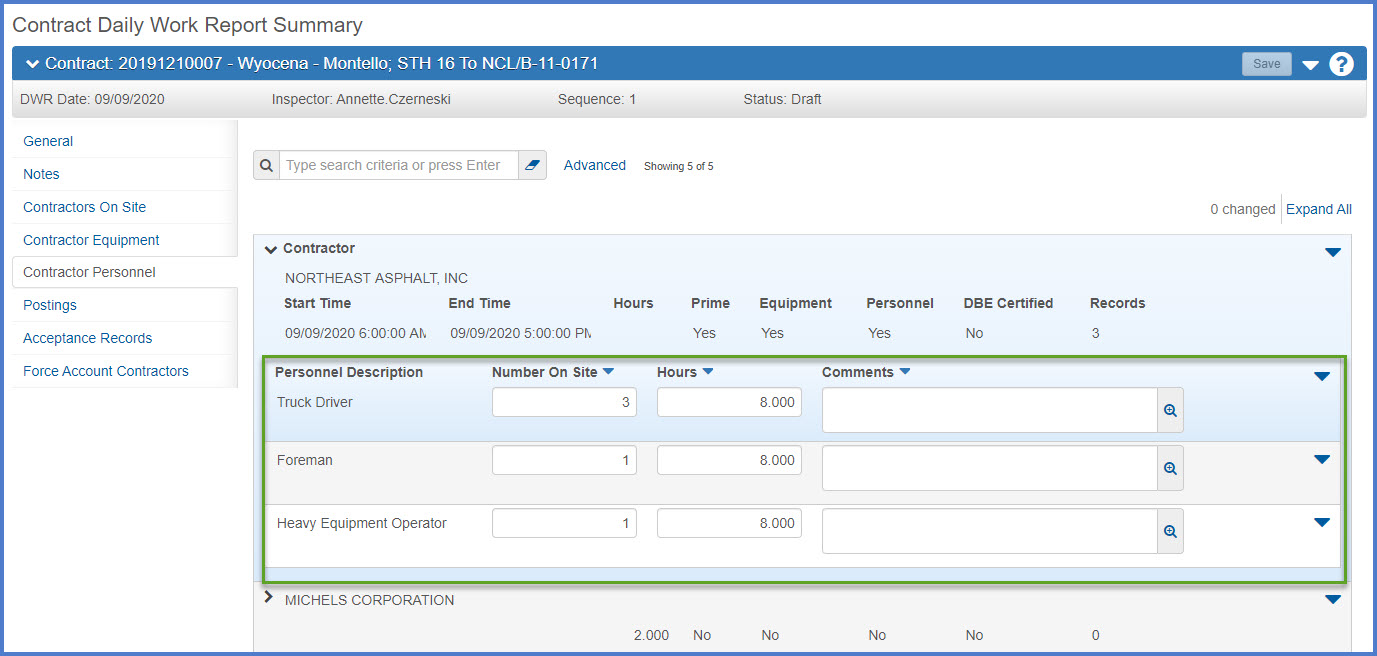Edit Heavy Equipment Operator Number On Site
The height and width of the screenshot is (656, 1377).
[564, 523]
